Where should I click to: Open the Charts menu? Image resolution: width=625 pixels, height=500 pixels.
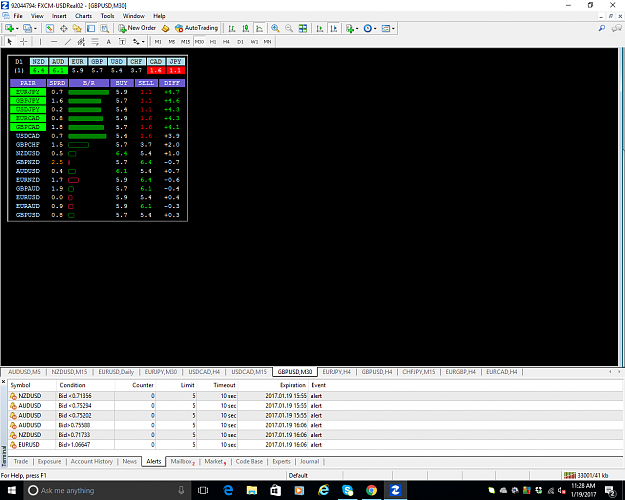point(83,16)
